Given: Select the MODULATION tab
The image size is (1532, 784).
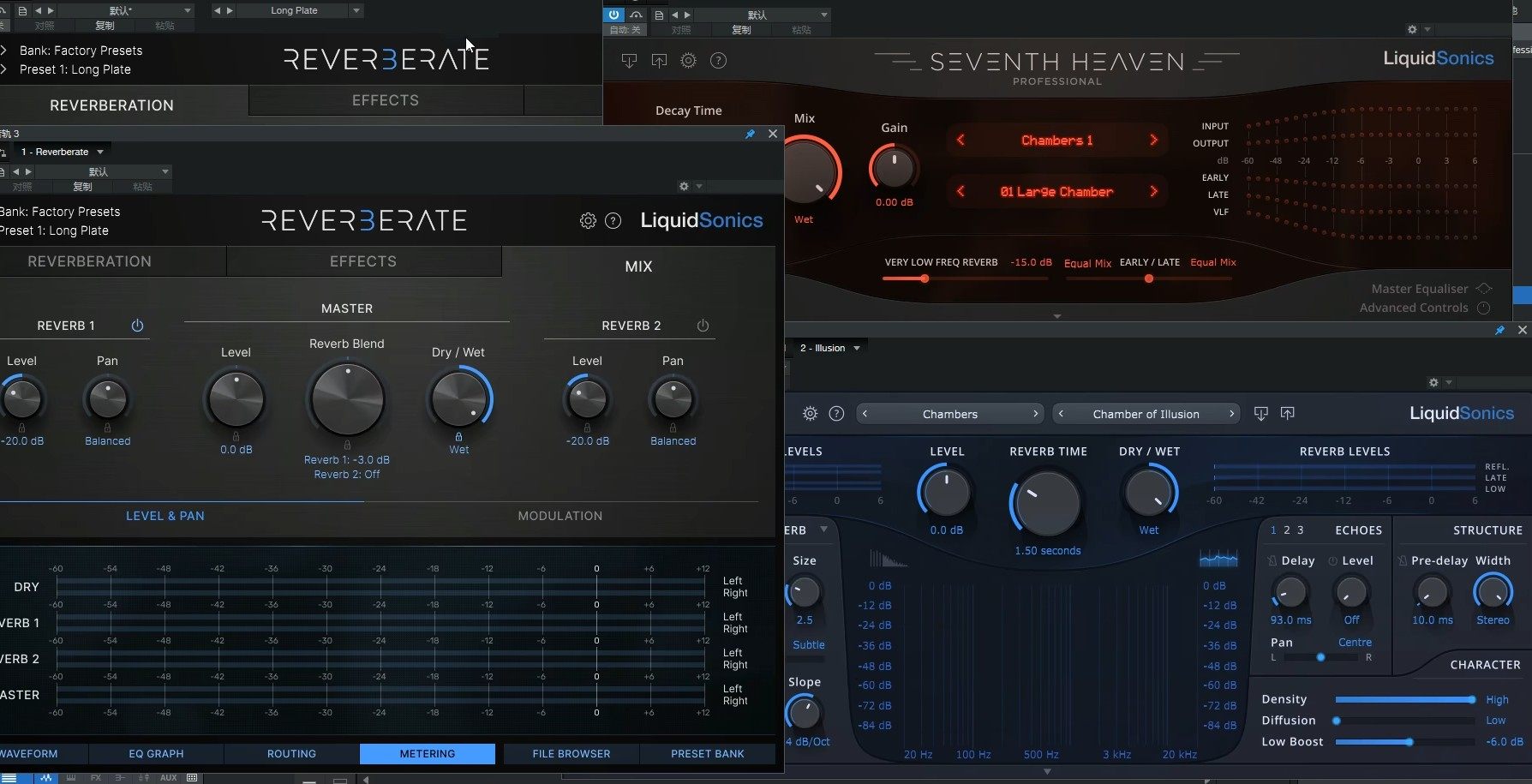Looking at the screenshot, I should [560, 515].
